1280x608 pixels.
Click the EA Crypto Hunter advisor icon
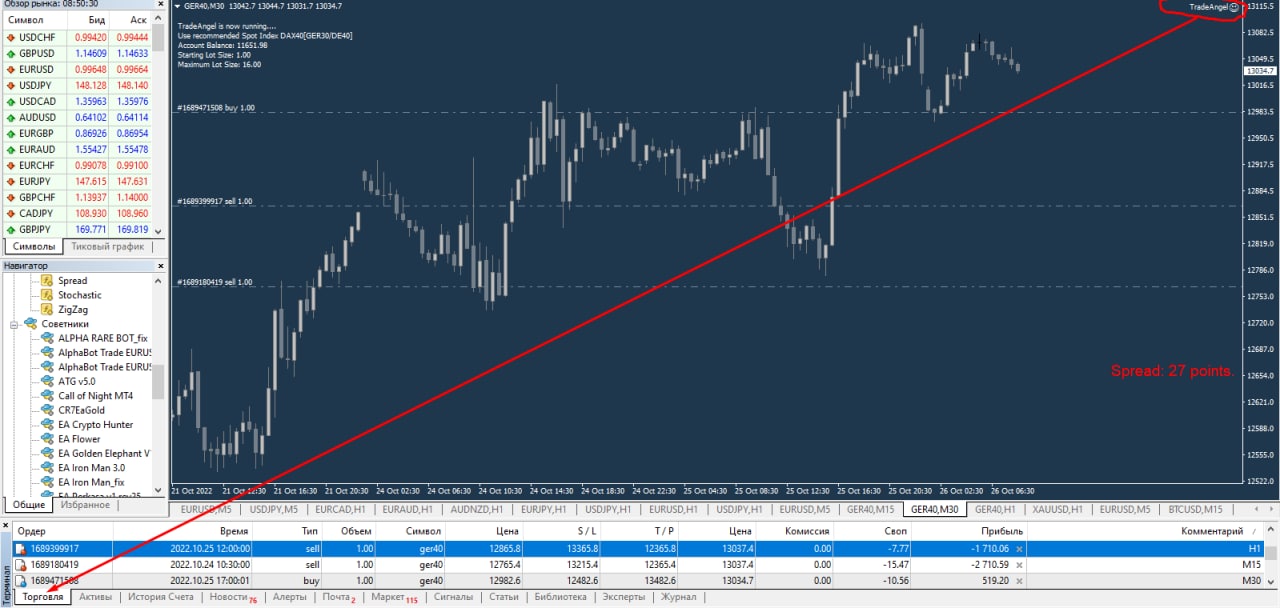click(47, 425)
